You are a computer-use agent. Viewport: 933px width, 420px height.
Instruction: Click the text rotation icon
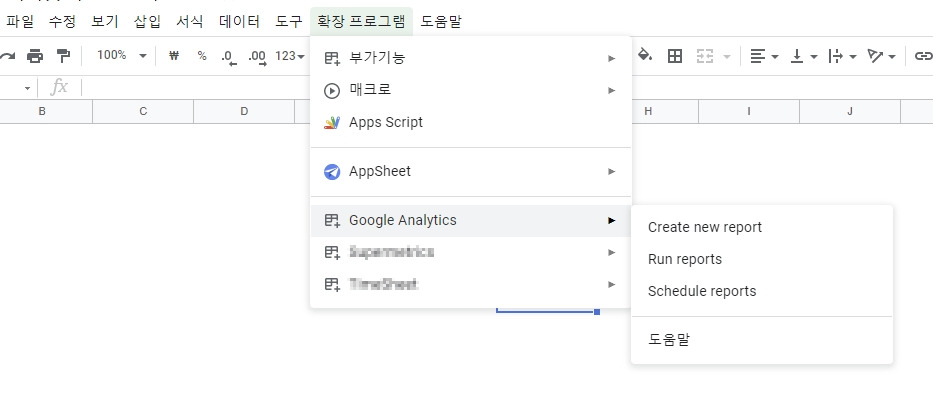875,56
